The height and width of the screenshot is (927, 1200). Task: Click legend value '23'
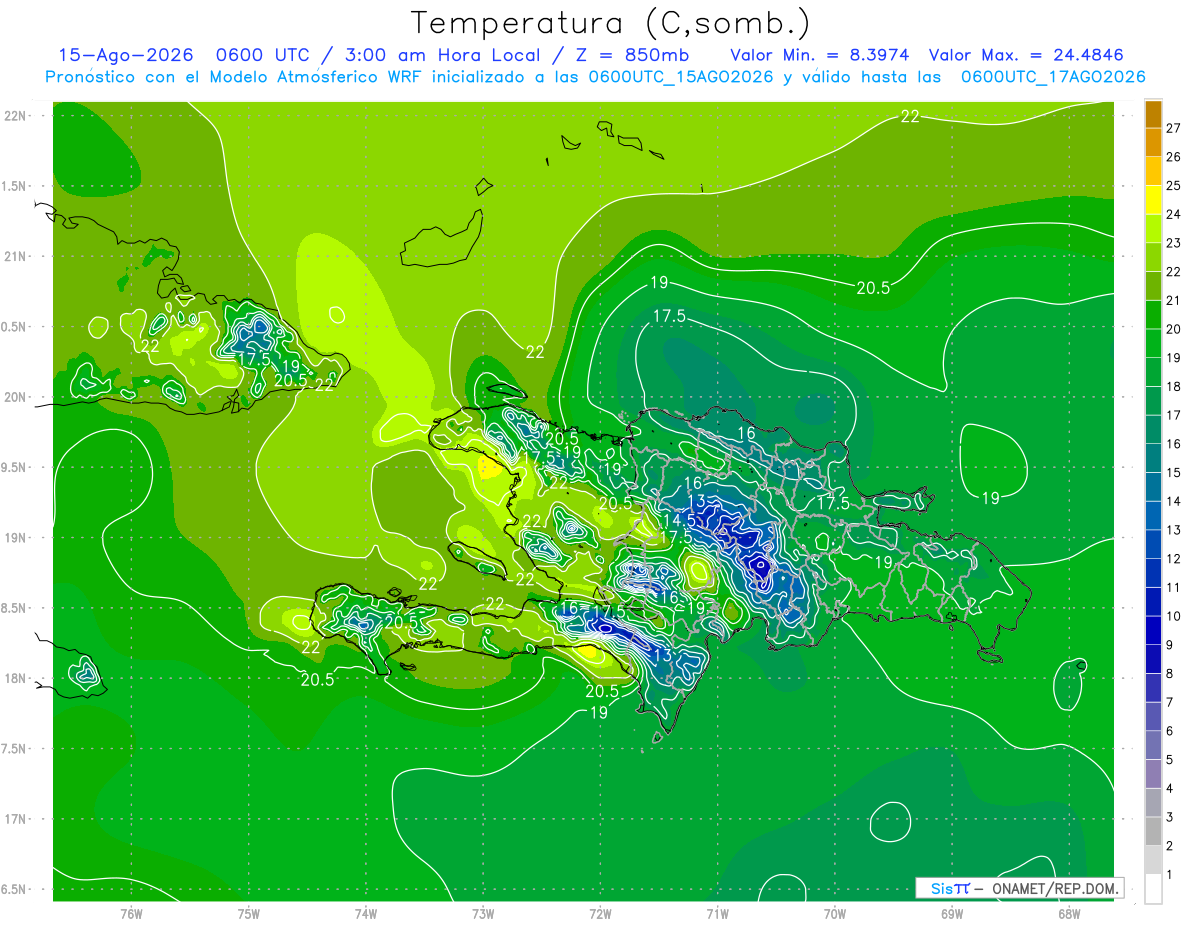1174,243
